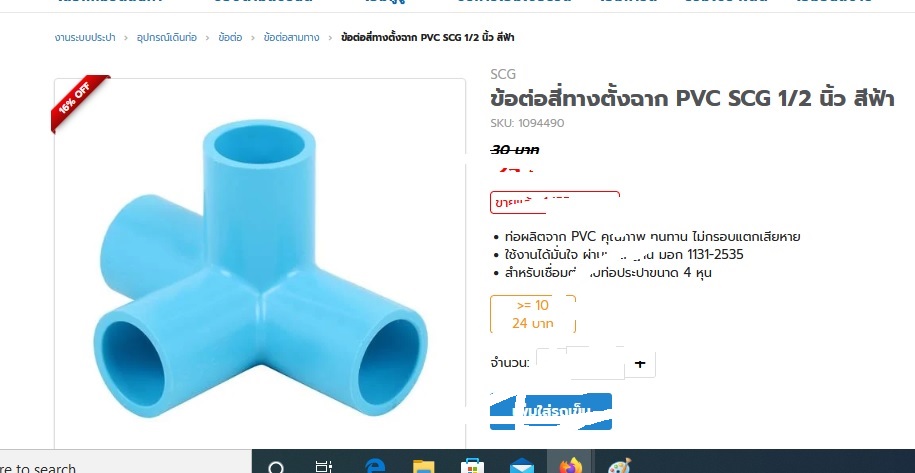Click the quantity number field
Screen dimensions: 915x473
click(595, 364)
